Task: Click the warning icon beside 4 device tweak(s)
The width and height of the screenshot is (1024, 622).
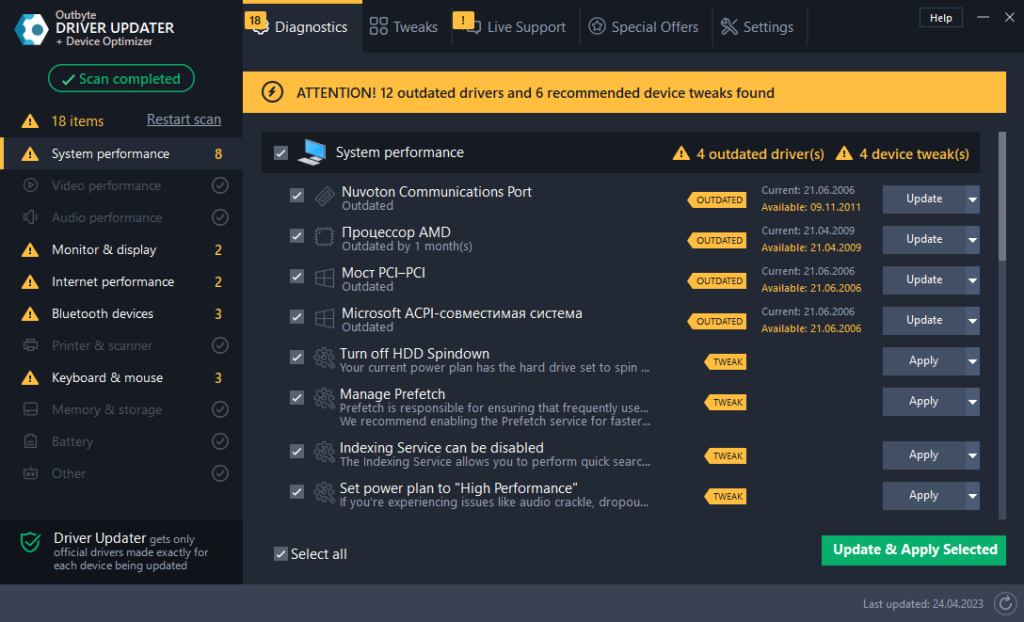Action: [x=844, y=153]
